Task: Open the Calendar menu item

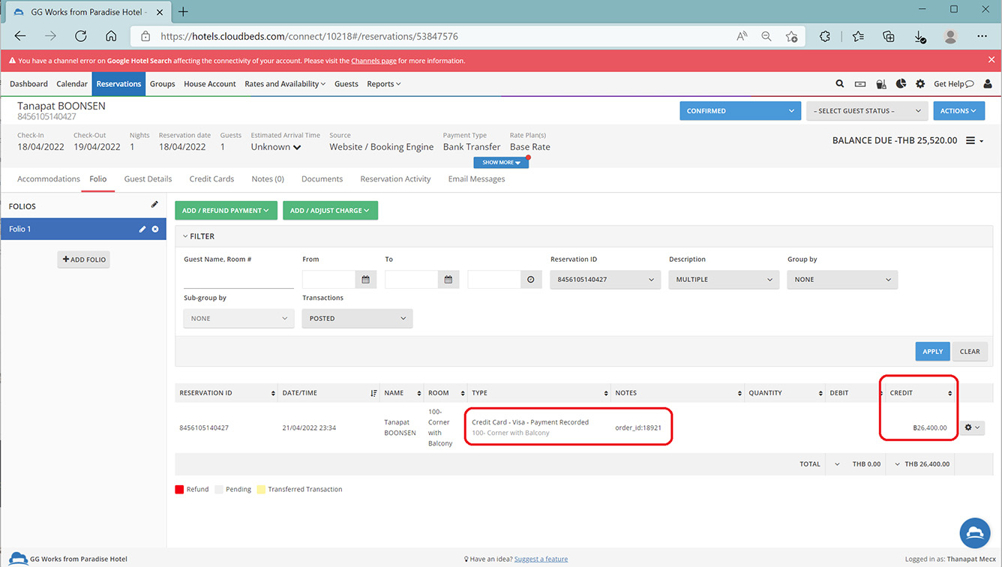Action: click(x=72, y=84)
